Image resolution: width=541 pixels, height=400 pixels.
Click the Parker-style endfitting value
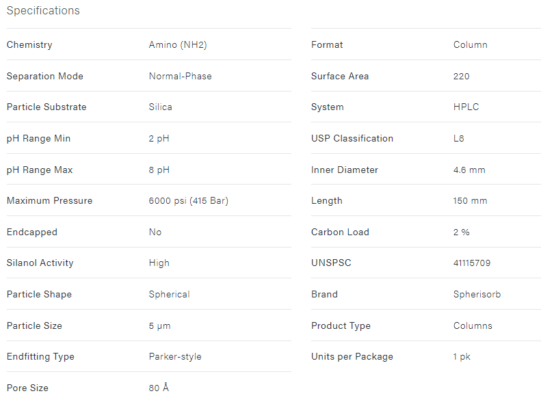pos(175,357)
